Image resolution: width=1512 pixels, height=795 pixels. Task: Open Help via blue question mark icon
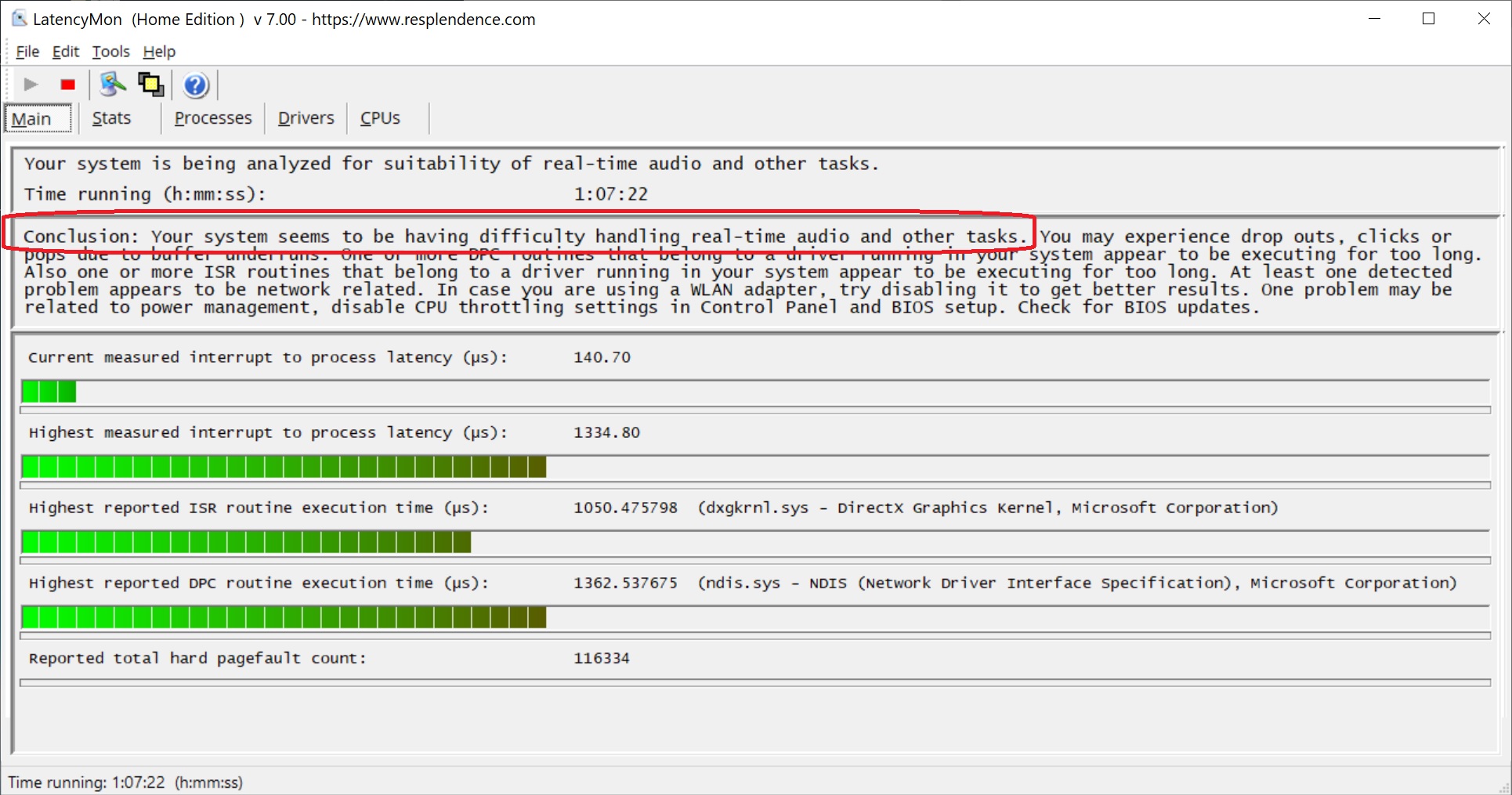(196, 85)
